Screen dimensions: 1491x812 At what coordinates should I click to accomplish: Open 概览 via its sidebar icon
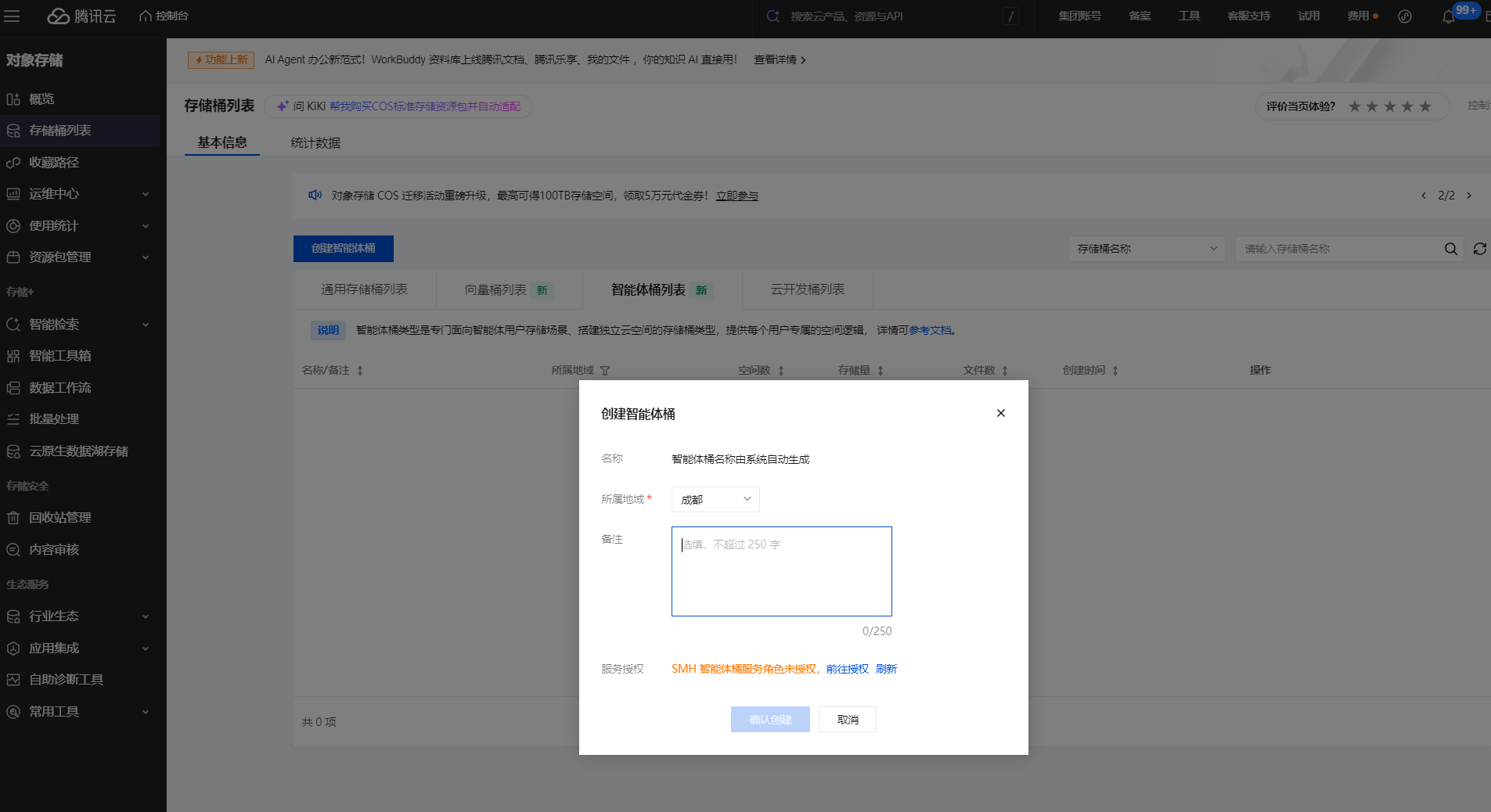[13, 99]
